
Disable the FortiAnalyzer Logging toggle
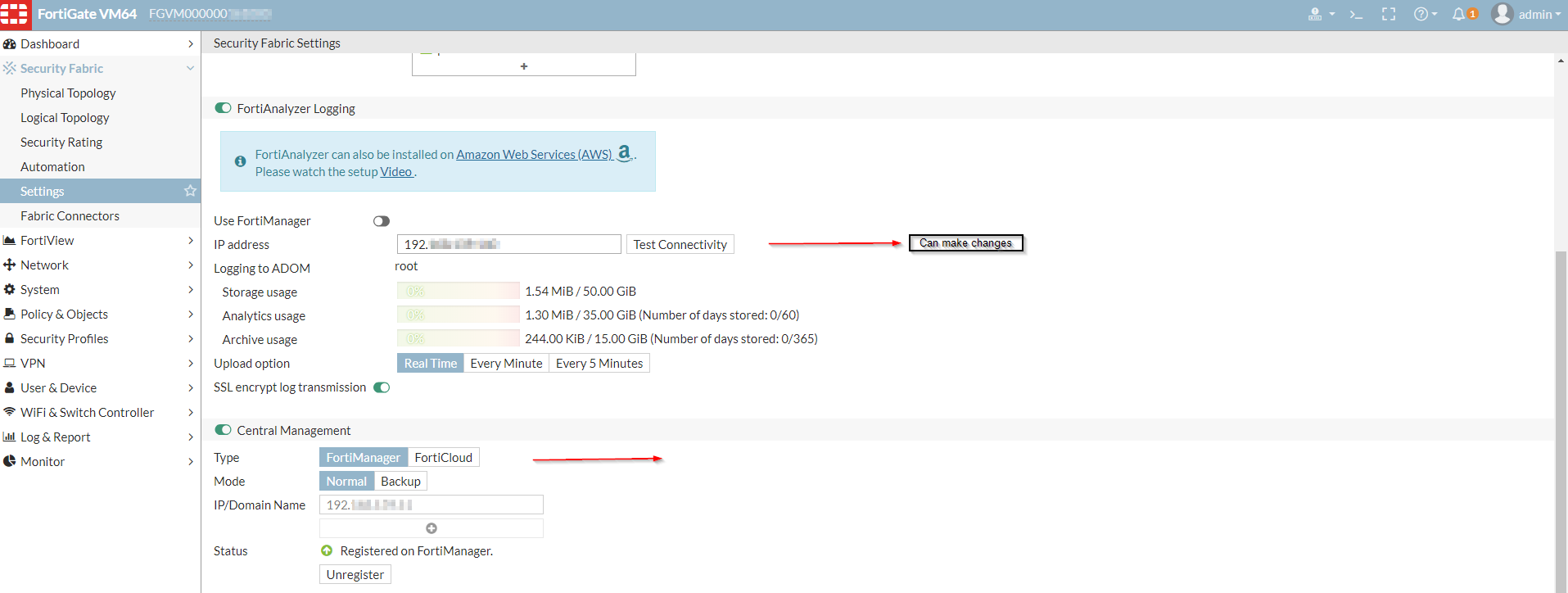(223, 108)
